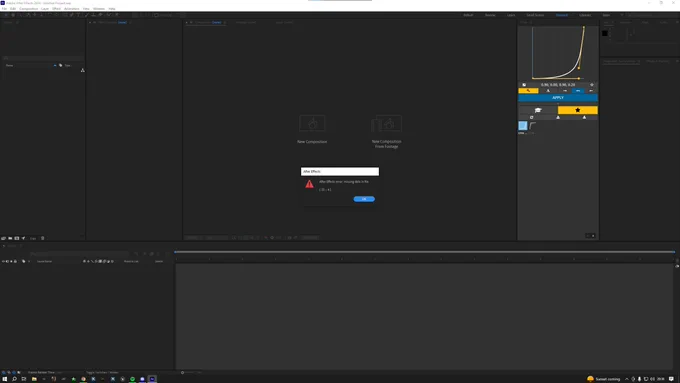Switch to the Review workspace
The image size is (680, 383).
pyautogui.click(x=490, y=15)
